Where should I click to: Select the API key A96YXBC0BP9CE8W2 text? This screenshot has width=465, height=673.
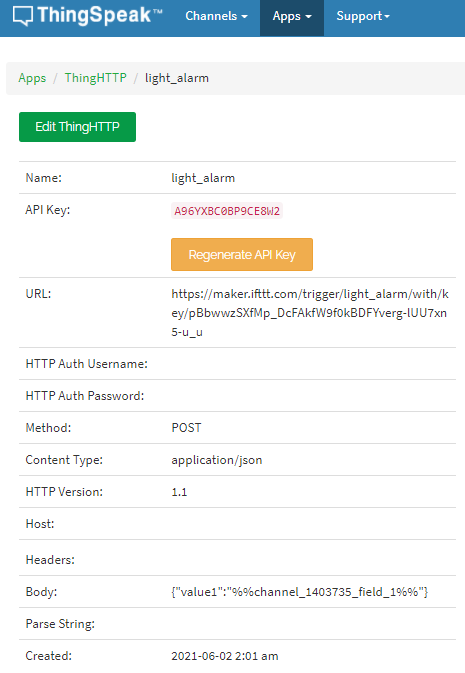(x=227, y=211)
